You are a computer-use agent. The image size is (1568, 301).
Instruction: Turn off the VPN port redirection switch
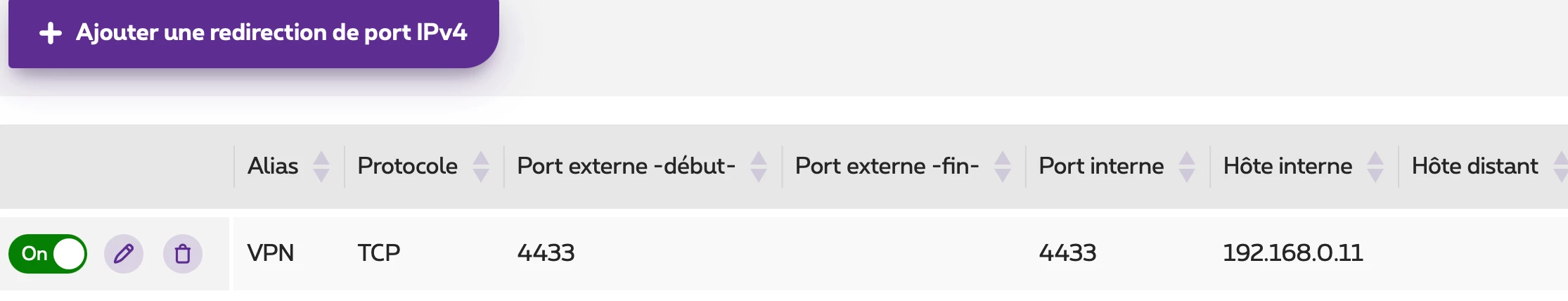click(48, 254)
